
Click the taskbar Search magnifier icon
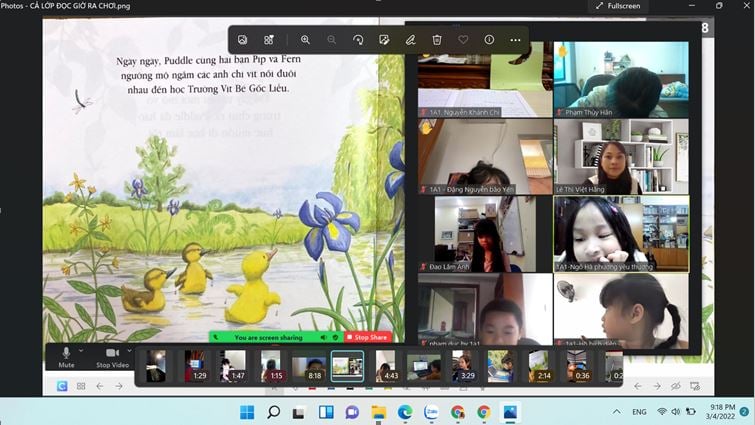point(273,412)
